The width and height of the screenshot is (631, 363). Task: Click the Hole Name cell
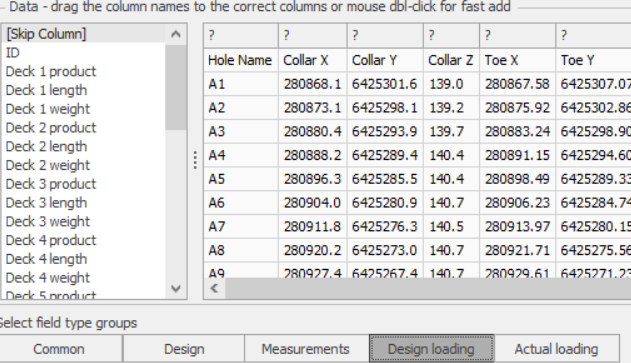click(241, 60)
